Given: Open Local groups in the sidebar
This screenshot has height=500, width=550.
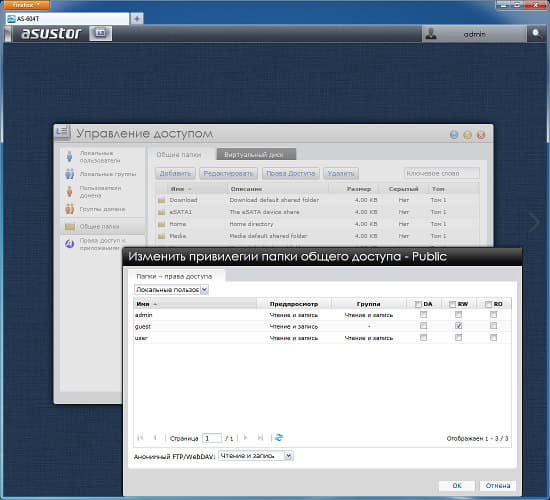Looking at the screenshot, I should coord(102,174).
